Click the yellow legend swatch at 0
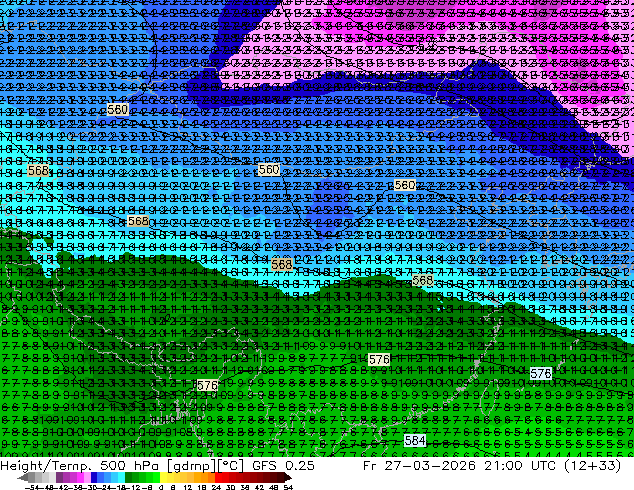634x490 pixels. pyautogui.click(x=163, y=477)
